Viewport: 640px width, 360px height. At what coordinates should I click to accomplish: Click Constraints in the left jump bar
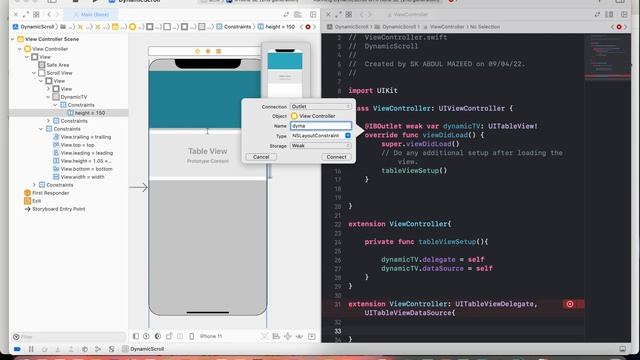coord(234,27)
